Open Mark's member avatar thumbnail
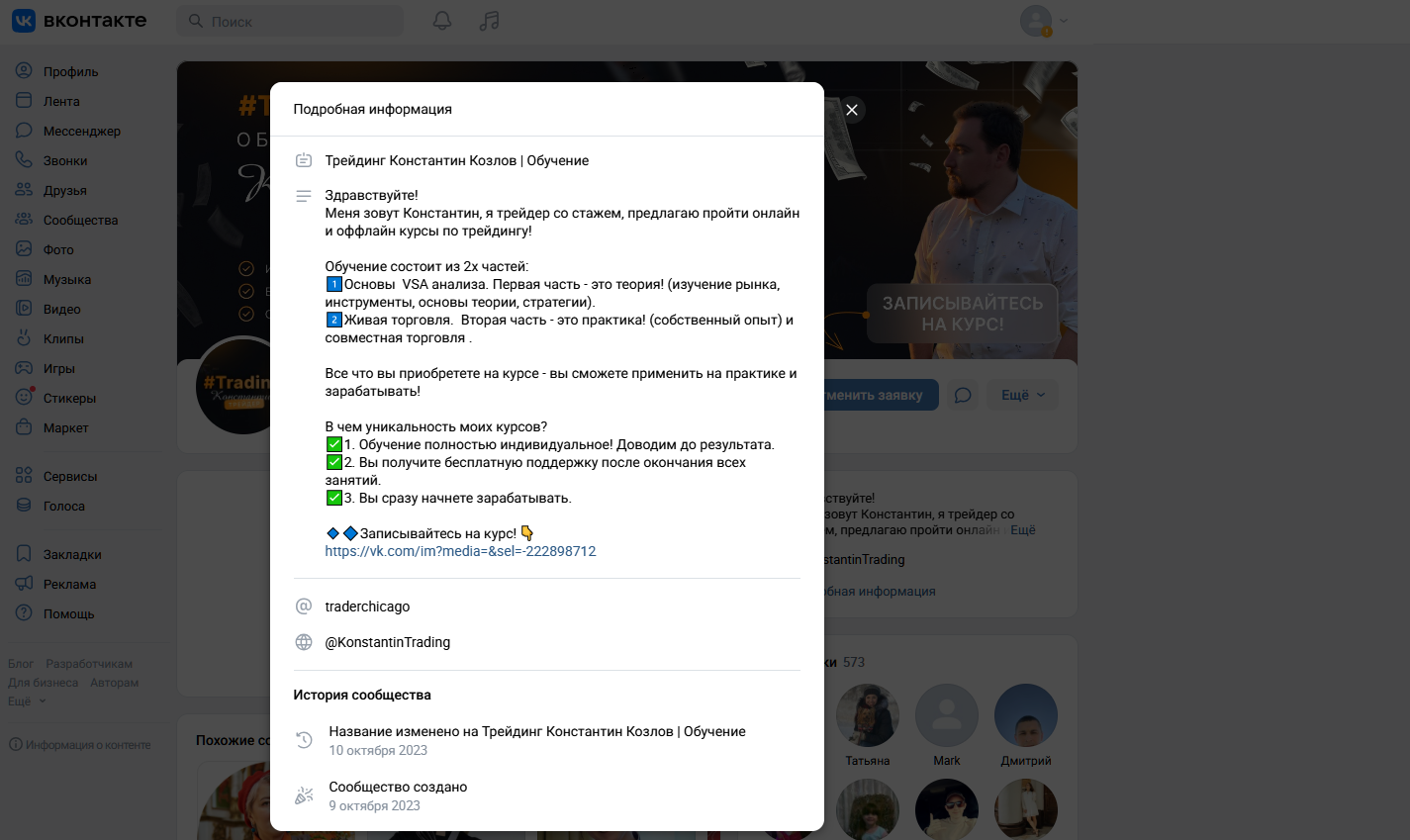 coord(947,715)
